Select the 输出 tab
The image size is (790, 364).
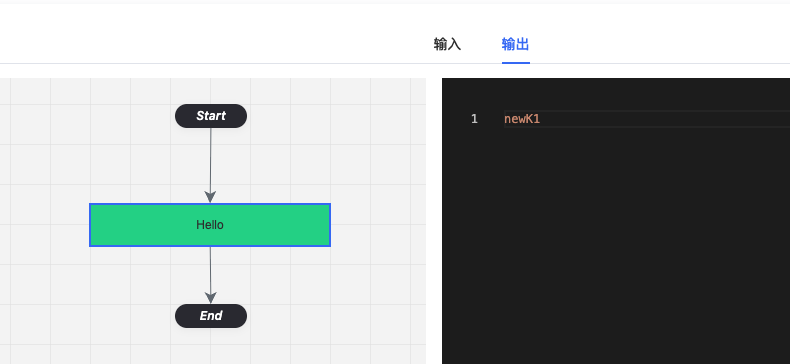(x=515, y=44)
